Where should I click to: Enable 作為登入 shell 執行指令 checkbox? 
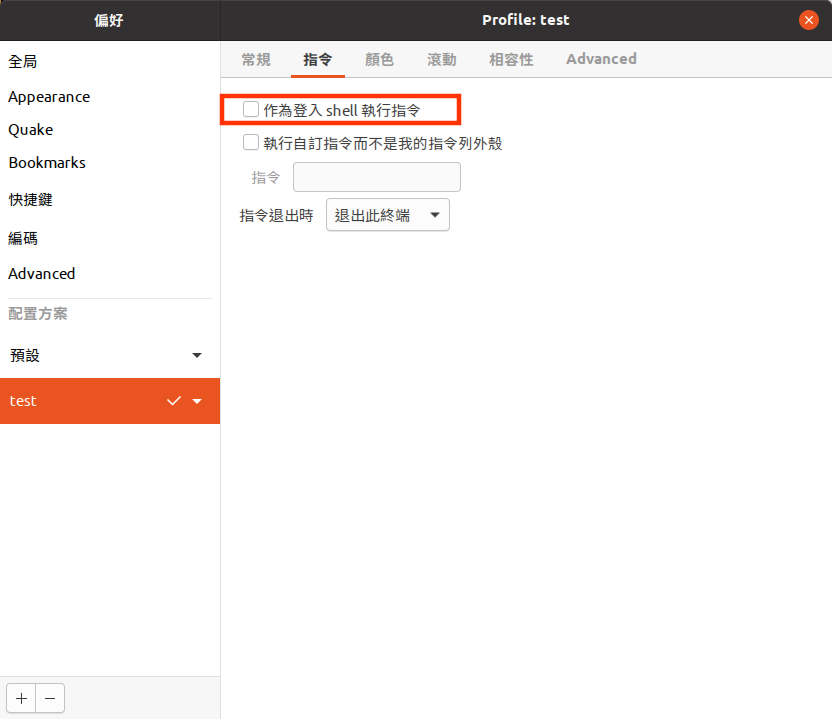(x=251, y=109)
